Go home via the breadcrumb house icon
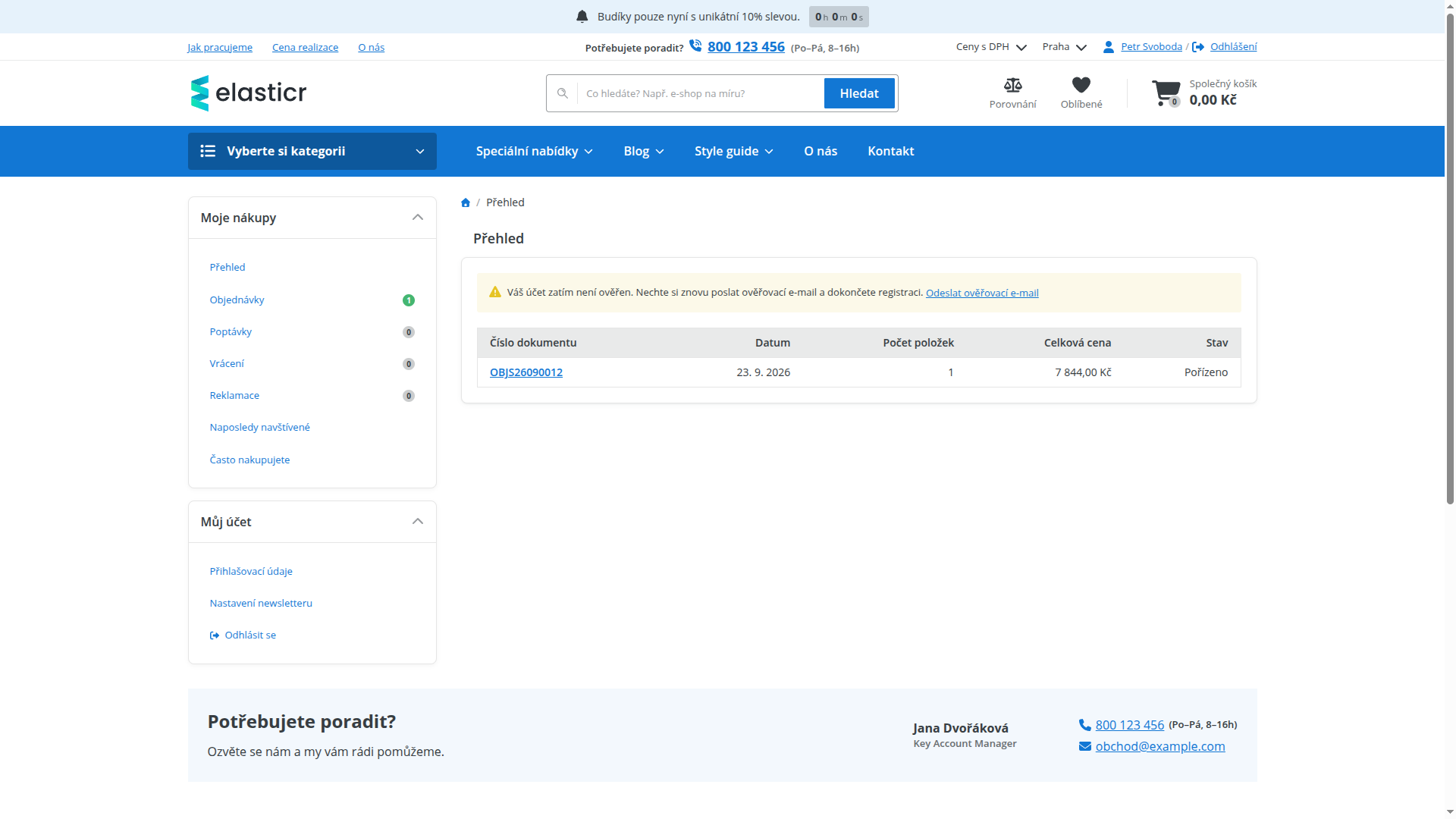Image resolution: width=1456 pixels, height=819 pixels. coord(466,202)
